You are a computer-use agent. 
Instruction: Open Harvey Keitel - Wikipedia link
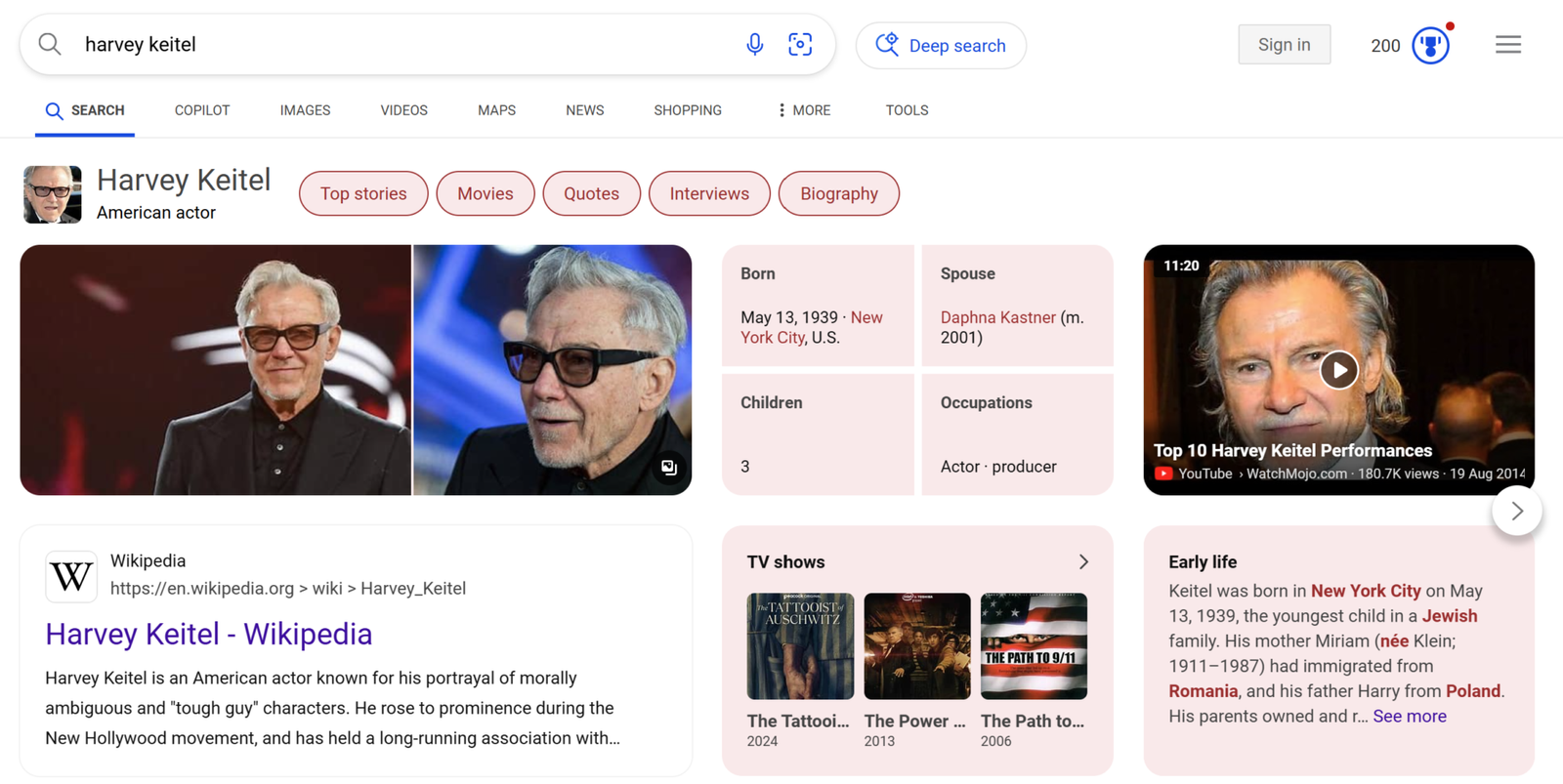[209, 635]
